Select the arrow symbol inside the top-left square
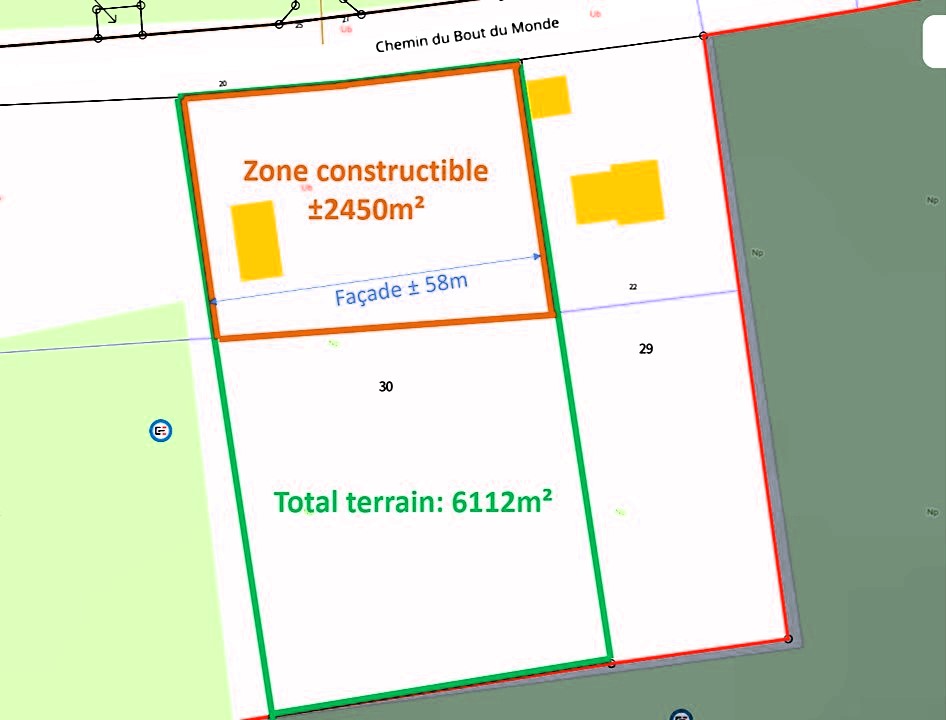Image resolution: width=946 pixels, height=720 pixels. point(108,17)
